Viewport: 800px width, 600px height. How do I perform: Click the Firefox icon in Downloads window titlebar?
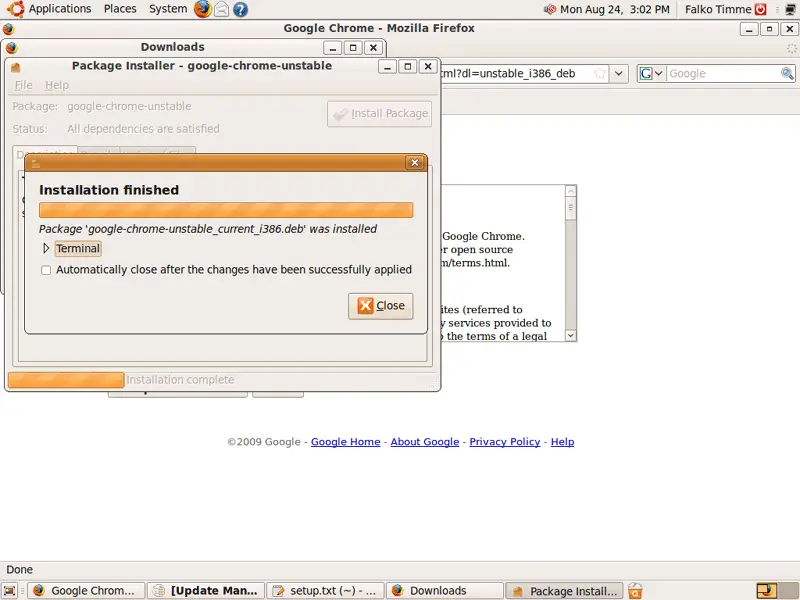[x=11, y=47]
